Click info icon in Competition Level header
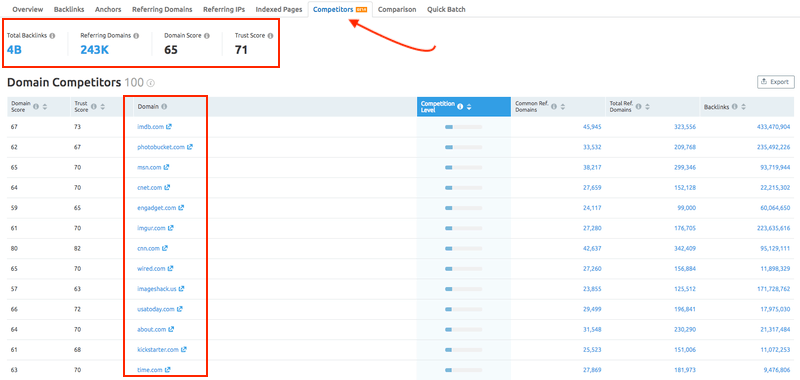 (x=460, y=107)
